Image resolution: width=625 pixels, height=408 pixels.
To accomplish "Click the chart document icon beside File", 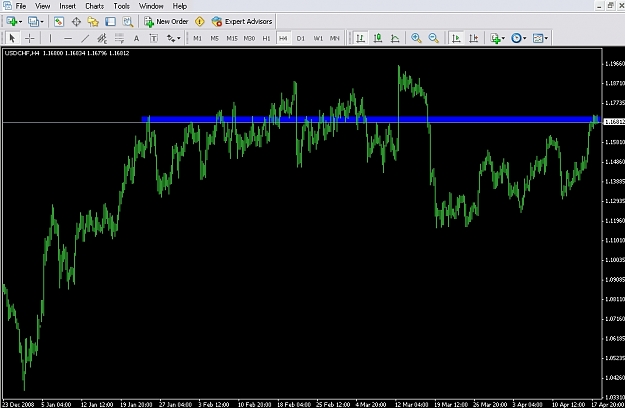I will pyautogui.click(x=7, y=6).
